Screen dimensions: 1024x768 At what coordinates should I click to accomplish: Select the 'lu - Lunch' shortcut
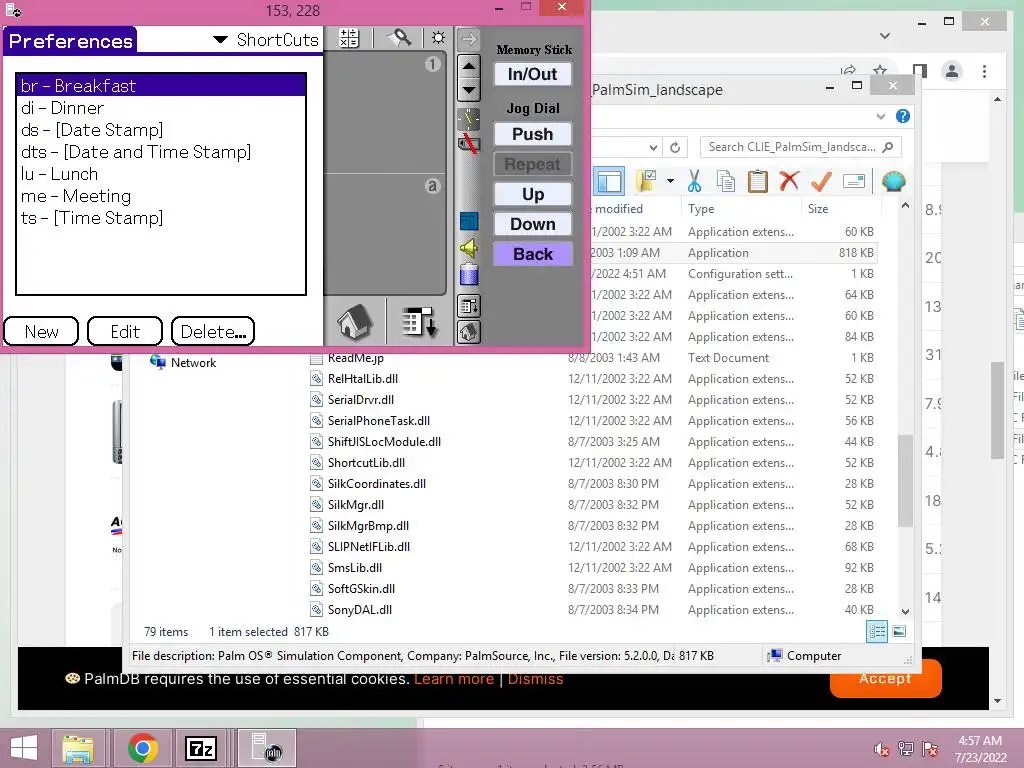click(161, 174)
